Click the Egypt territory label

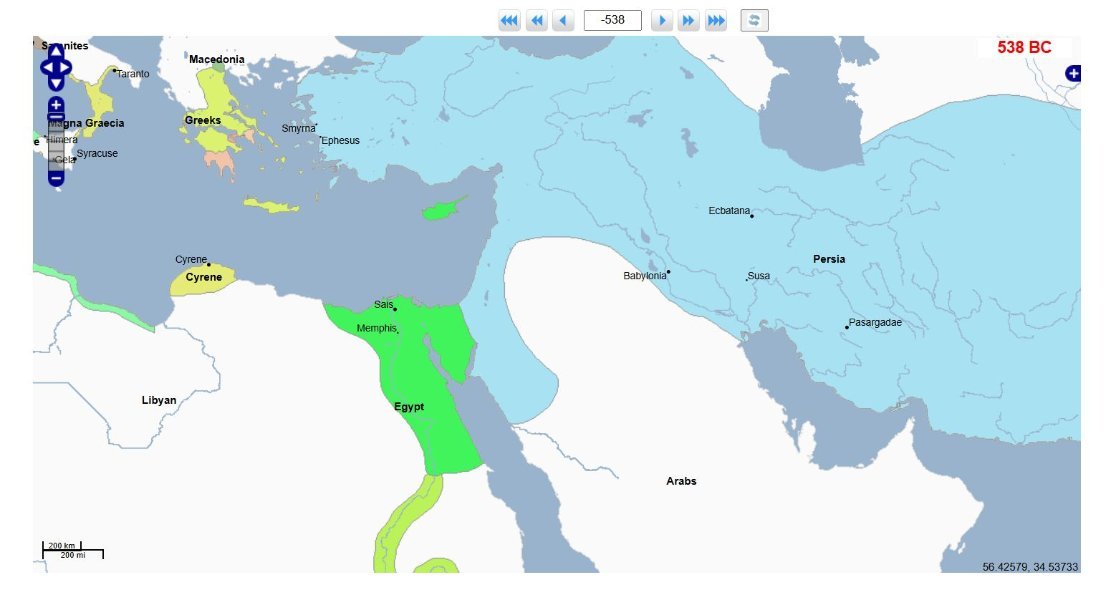click(x=408, y=407)
